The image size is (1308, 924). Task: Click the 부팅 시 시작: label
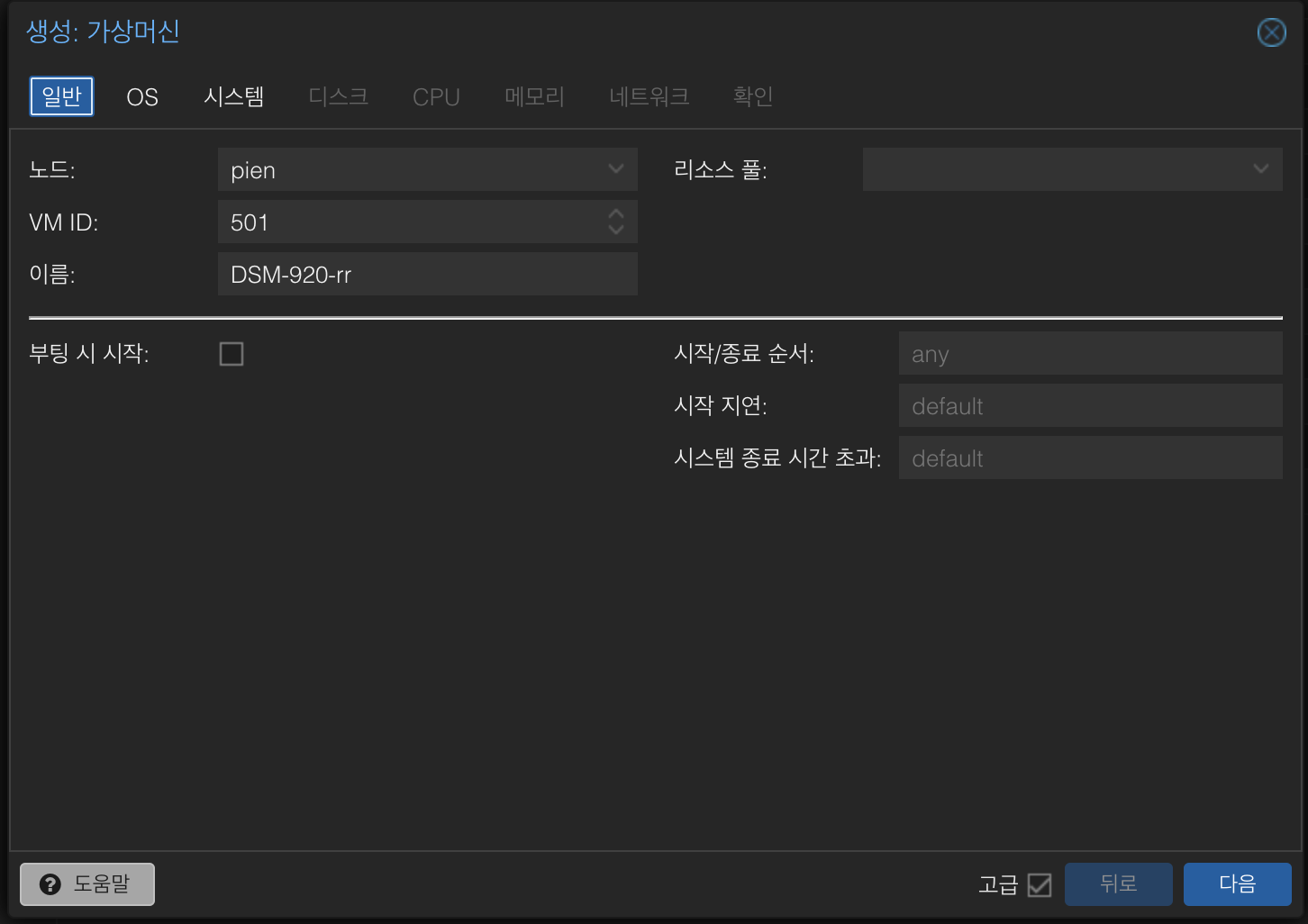click(89, 353)
